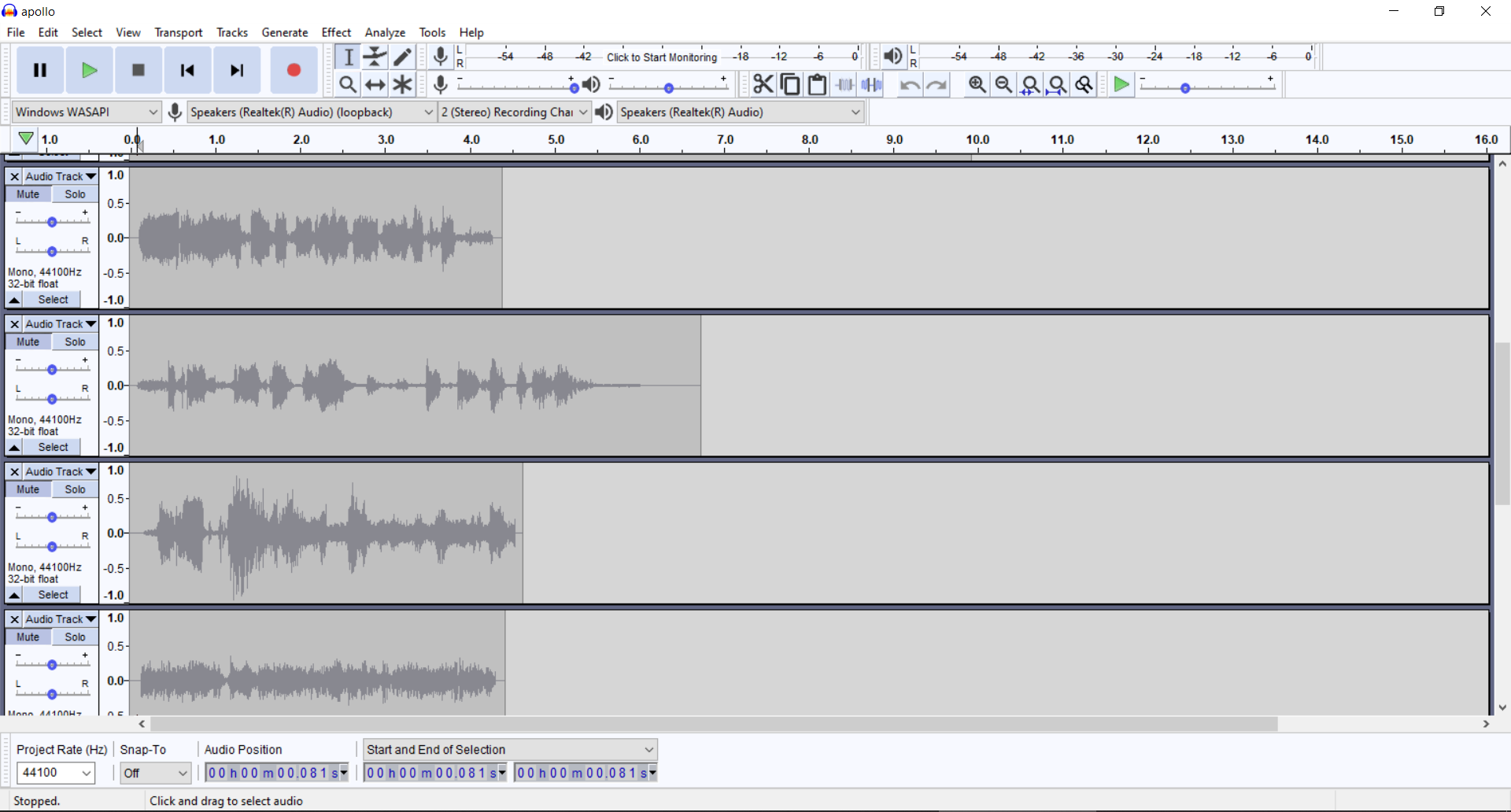This screenshot has height=812, width=1511.
Task: Trim audio outside selection
Action: [844, 84]
